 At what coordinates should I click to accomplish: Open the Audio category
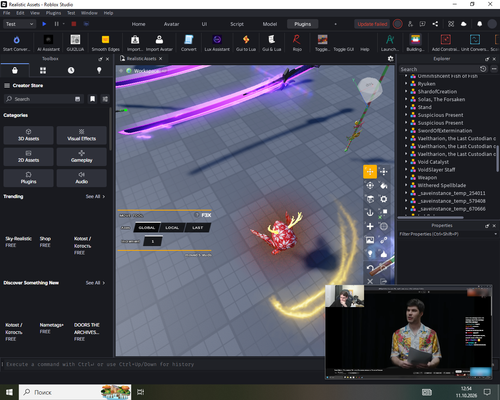(x=82, y=178)
